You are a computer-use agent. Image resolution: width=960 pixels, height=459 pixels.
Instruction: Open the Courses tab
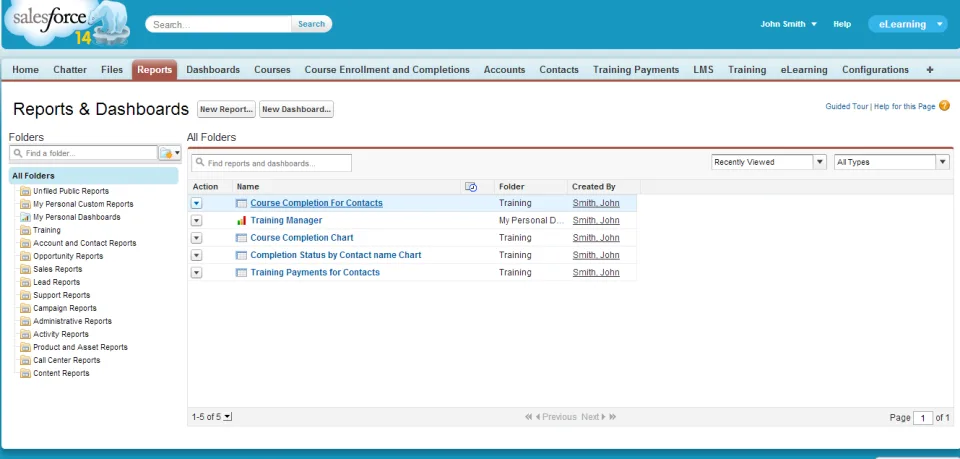[x=272, y=70]
